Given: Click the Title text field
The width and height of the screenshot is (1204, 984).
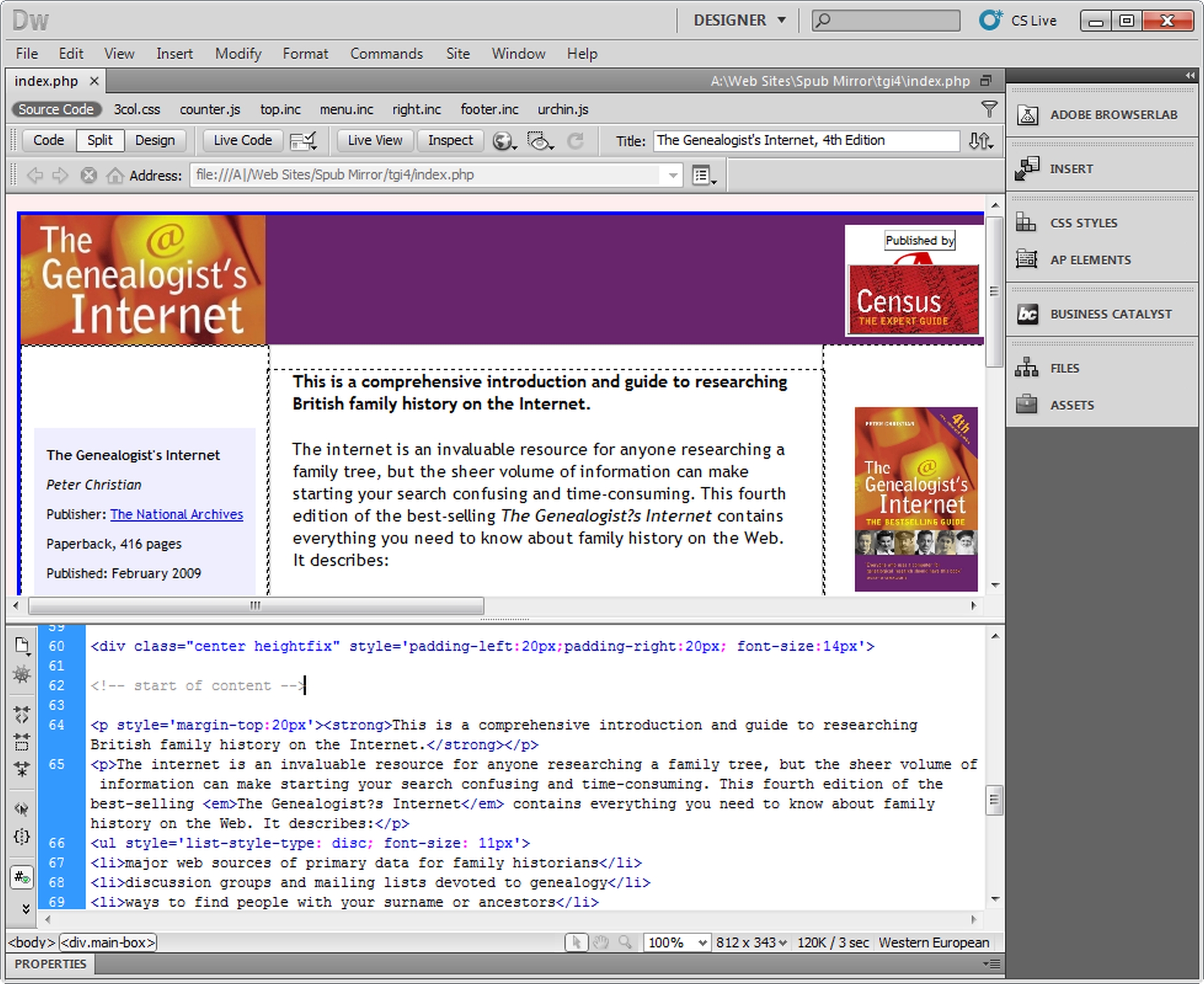Looking at the screenshot, I should (806, 140).
